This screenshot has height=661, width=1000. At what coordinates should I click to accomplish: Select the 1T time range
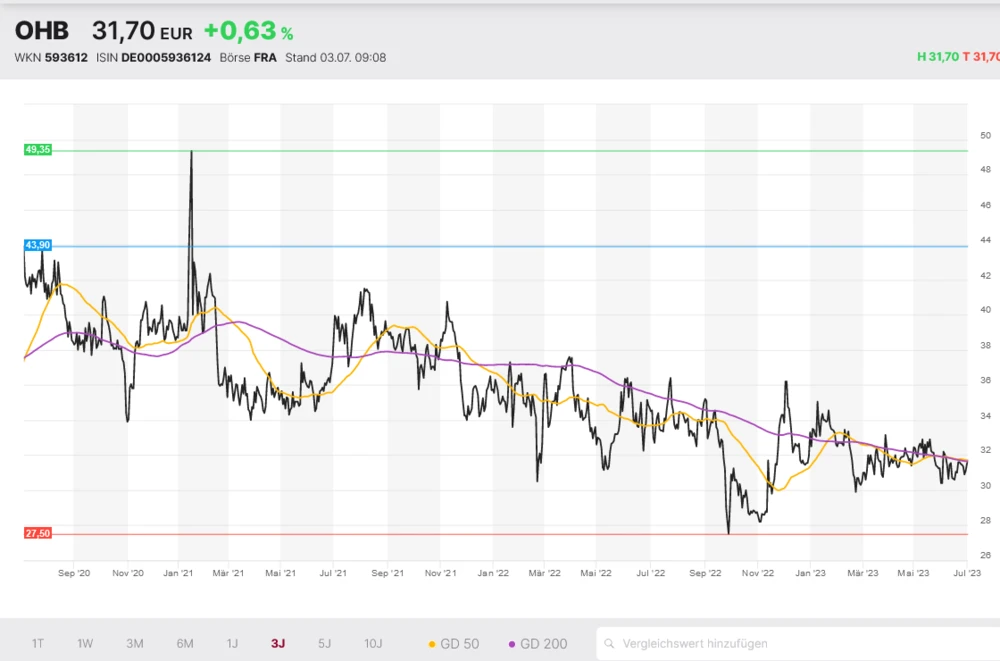[38, 644]
